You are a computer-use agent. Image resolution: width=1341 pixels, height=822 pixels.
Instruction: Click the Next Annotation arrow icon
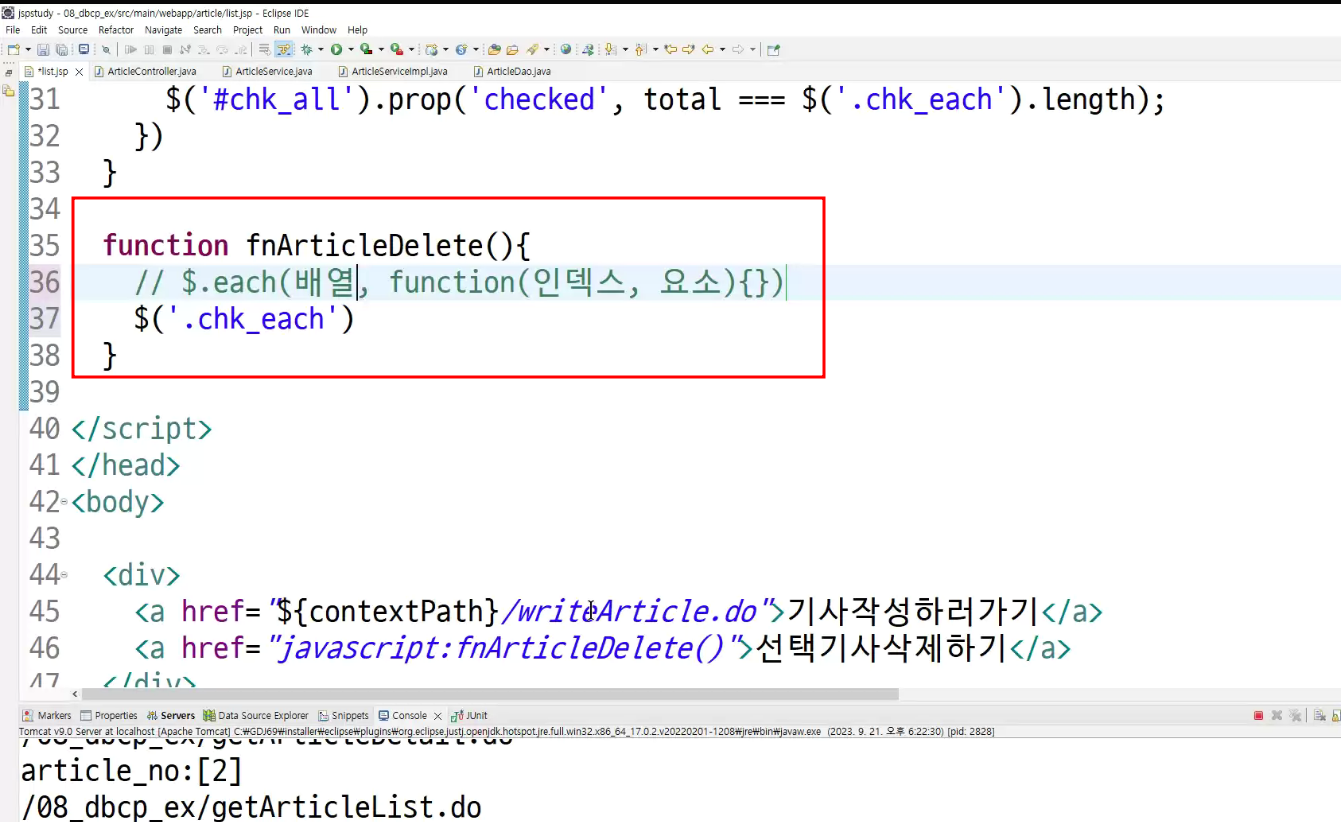[x=609, y=49]
